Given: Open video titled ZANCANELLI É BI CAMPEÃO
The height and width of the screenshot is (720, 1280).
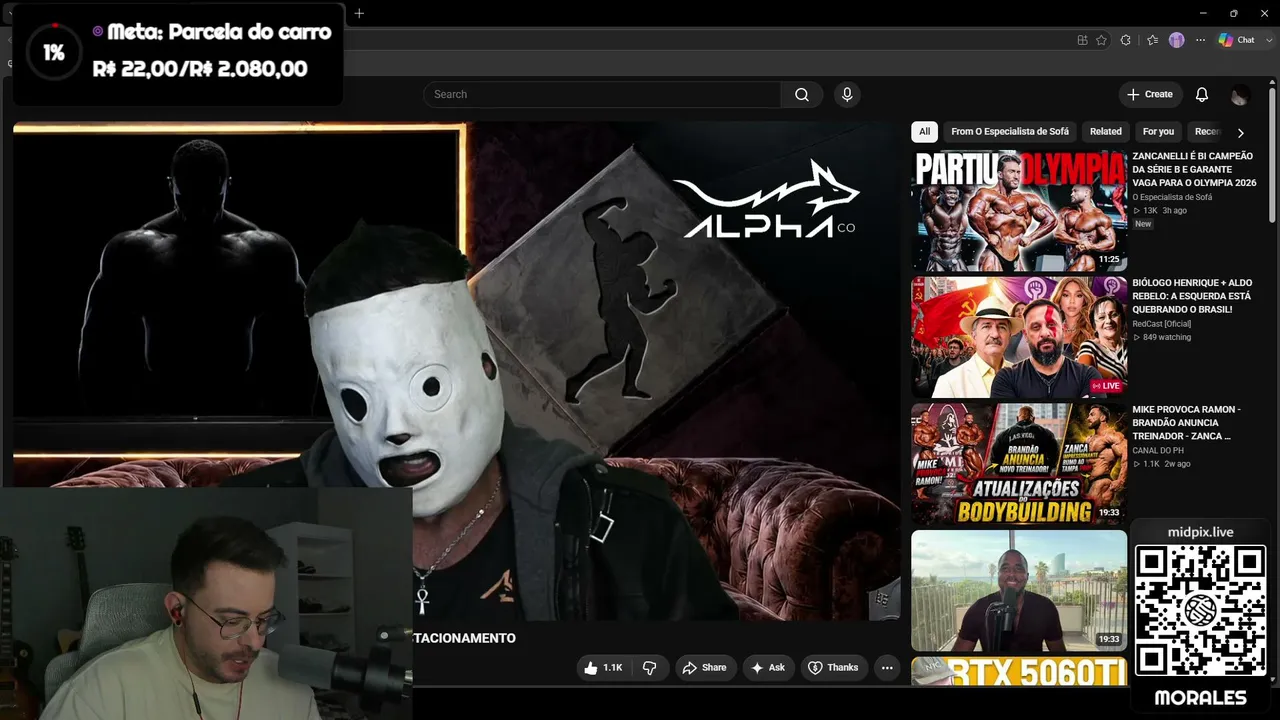Looking at the screenshot, I should 1193,169.
